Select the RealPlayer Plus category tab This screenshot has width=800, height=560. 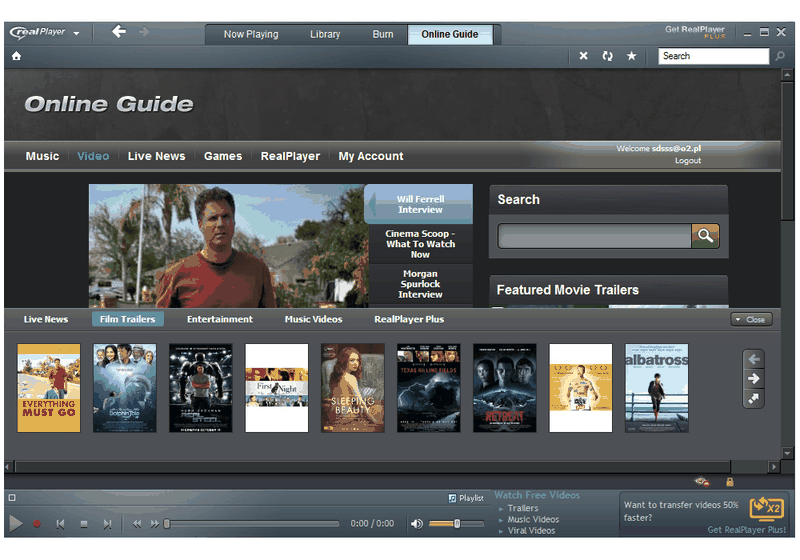[x=409, y=319]
